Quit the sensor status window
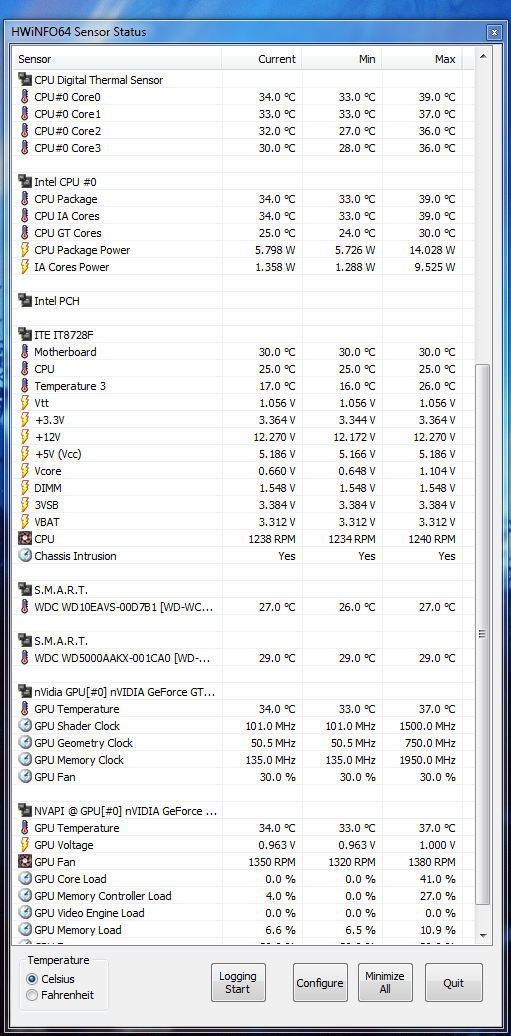The image size is (511, 1036). (453, 982)
